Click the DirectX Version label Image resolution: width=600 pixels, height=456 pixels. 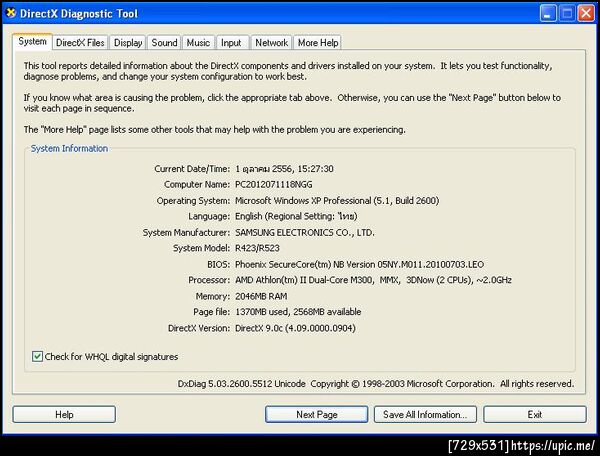[x=199, y=328]
